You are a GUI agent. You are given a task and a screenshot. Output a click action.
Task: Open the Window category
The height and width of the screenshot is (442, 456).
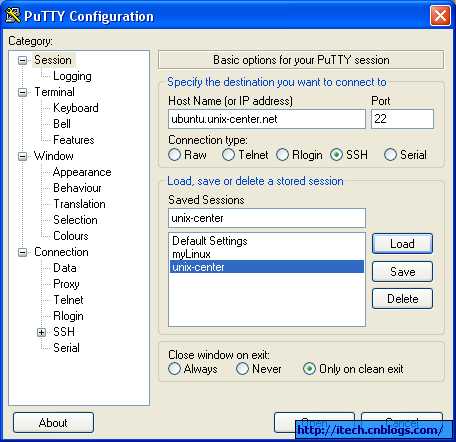[54, 156]
